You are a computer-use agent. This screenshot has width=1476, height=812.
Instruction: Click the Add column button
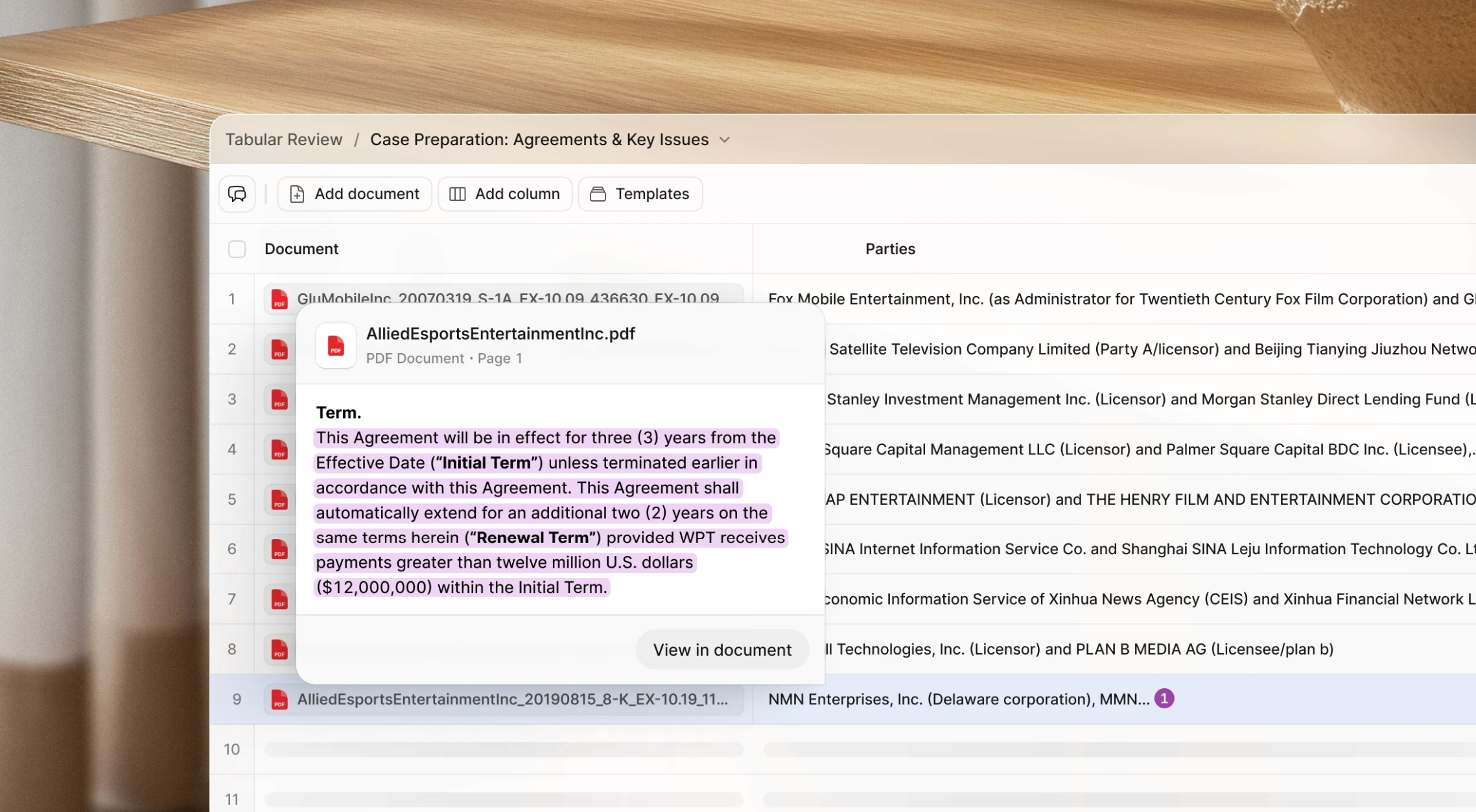505,194
